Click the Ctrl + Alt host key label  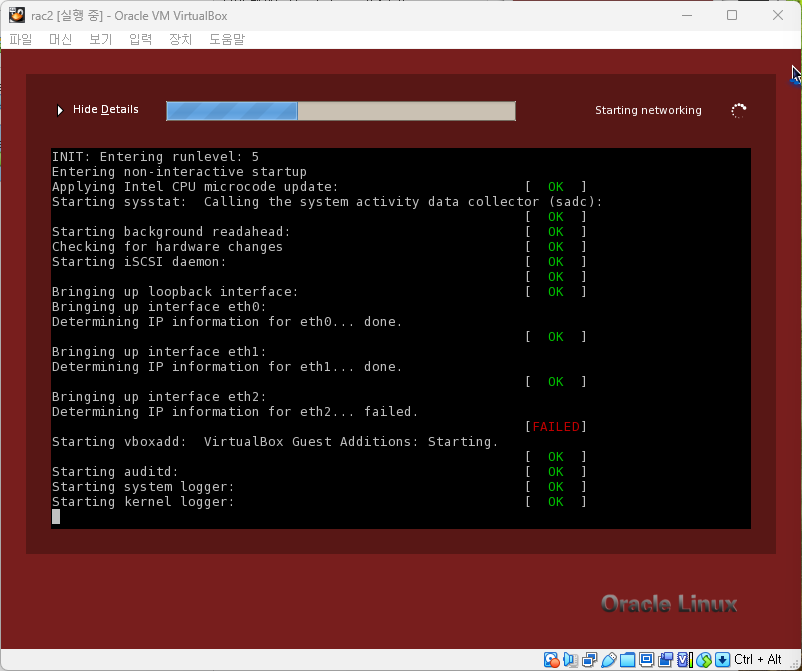(x=758, y=659)
